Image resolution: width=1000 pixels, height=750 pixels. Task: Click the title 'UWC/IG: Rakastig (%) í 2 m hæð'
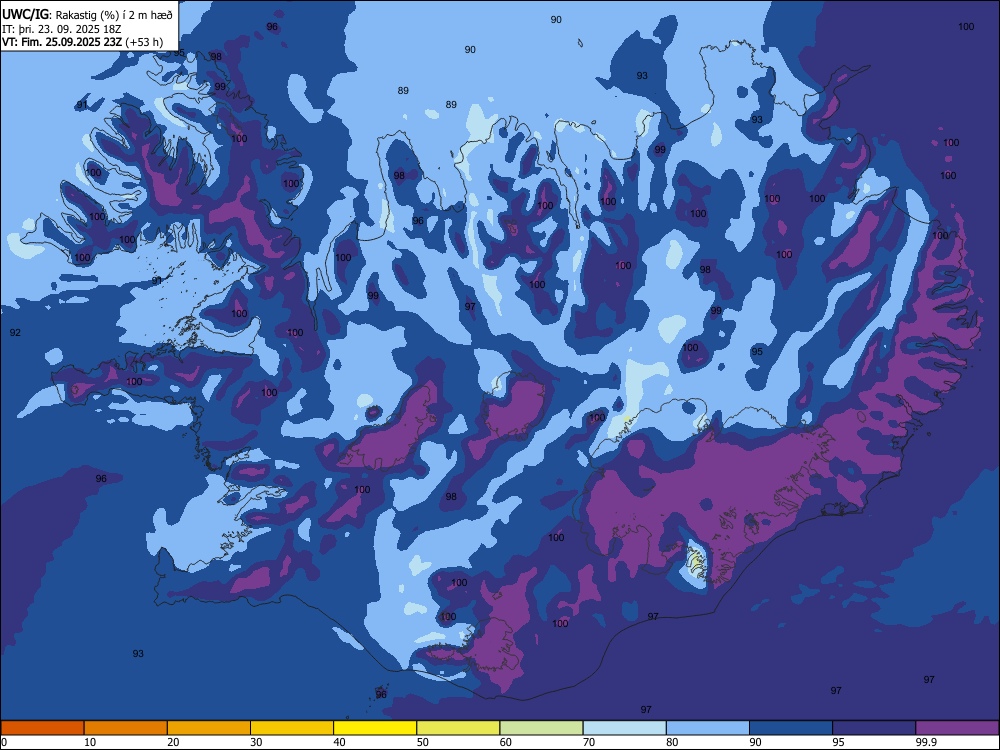point(87,13)
